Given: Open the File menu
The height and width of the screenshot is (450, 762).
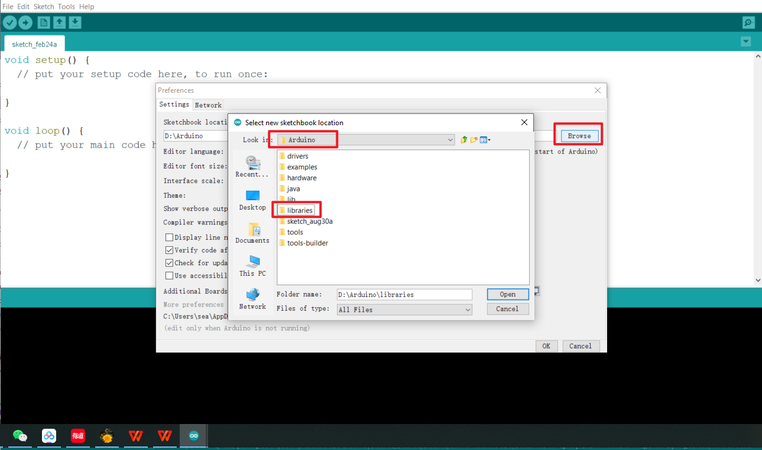Looking at the screenshot, I should coord(8,6).
